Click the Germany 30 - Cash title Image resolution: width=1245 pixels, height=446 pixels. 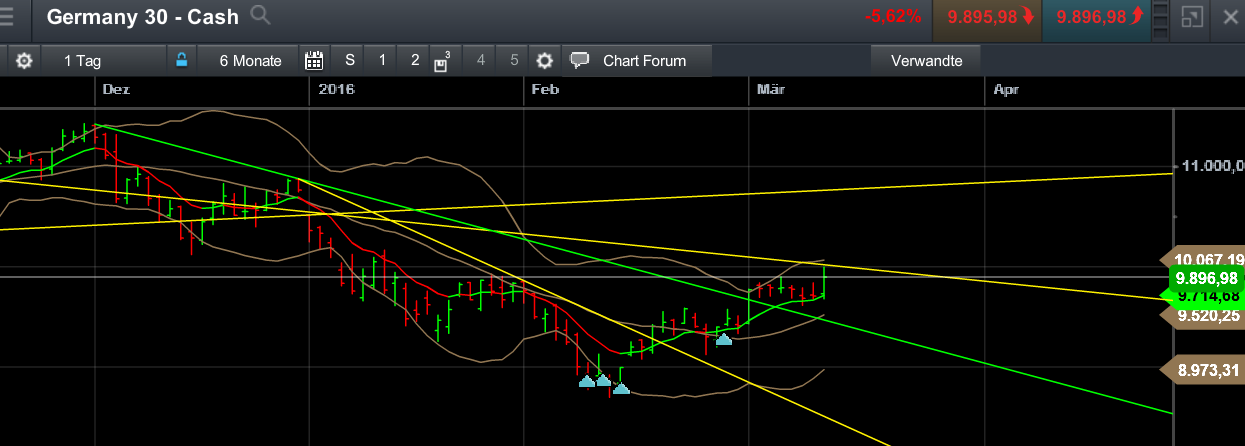(x=143, y=17)
